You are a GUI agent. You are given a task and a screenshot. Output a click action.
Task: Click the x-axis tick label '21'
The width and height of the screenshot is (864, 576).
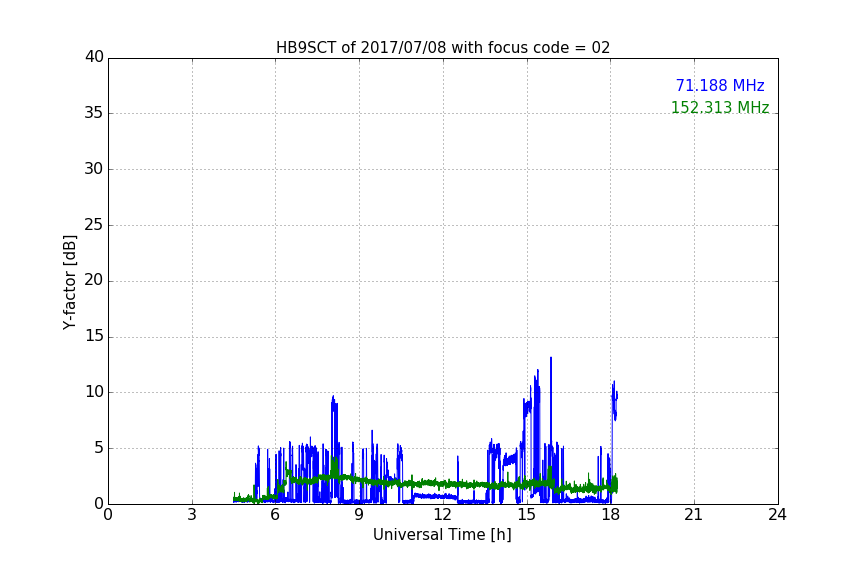tap(694, 515)
